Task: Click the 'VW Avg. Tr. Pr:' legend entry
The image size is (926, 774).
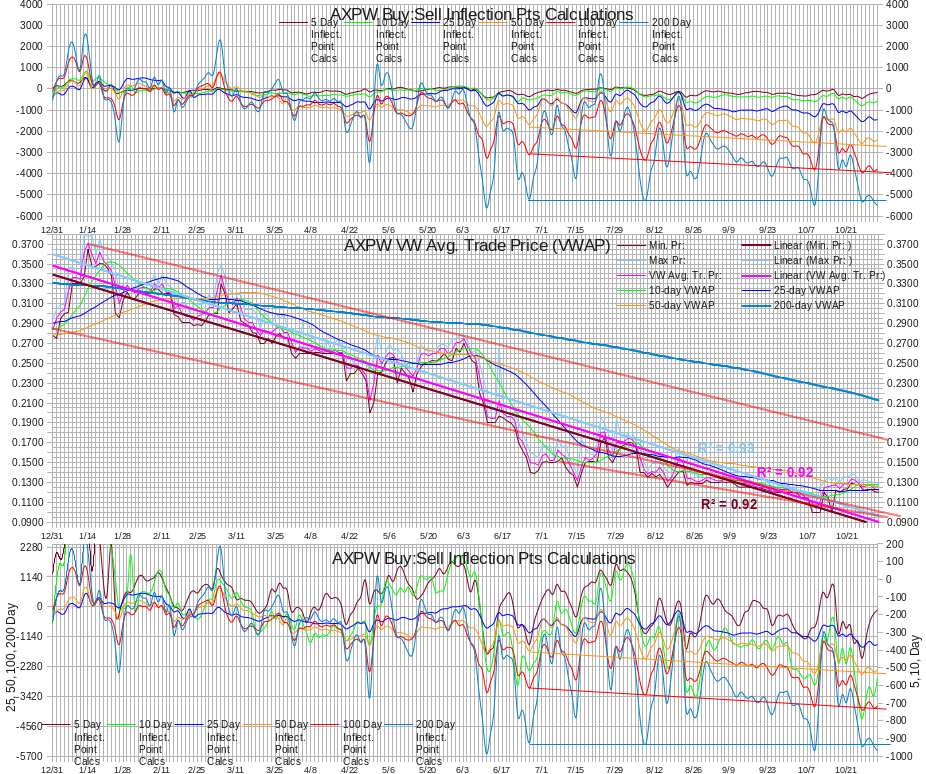Action: (670, 275)
